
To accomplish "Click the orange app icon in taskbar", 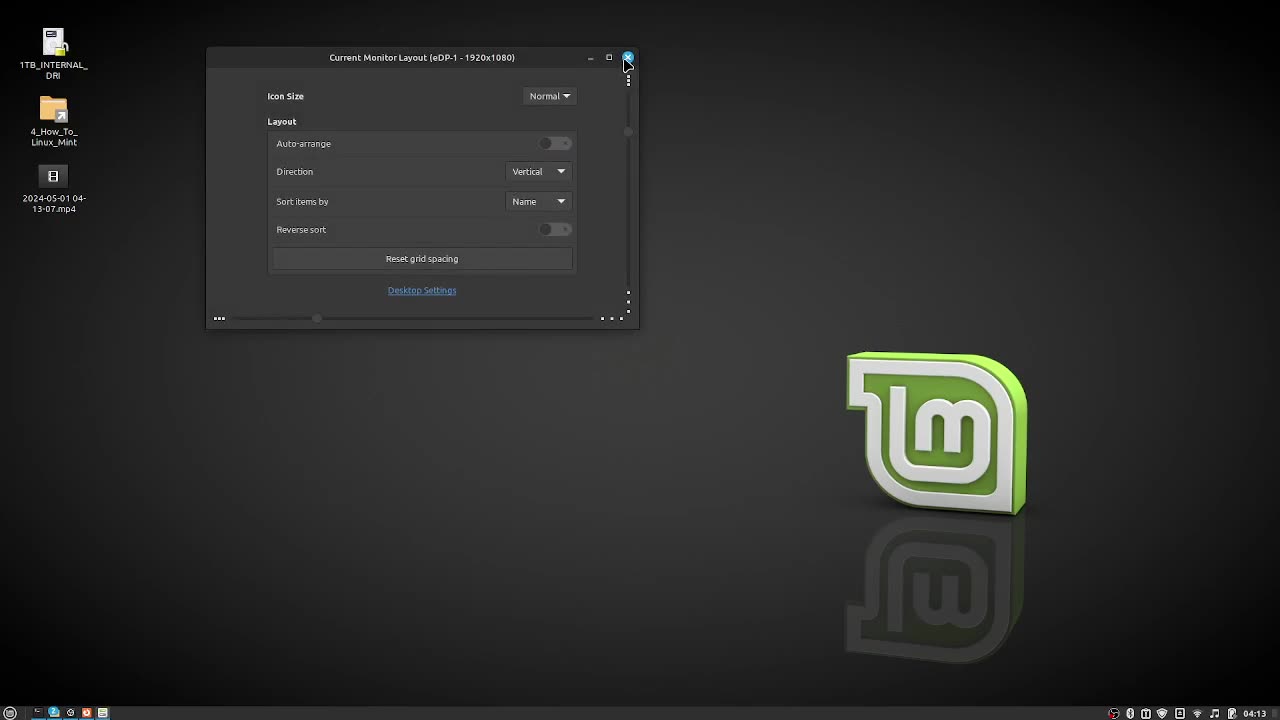I will [x=86, y=713].
